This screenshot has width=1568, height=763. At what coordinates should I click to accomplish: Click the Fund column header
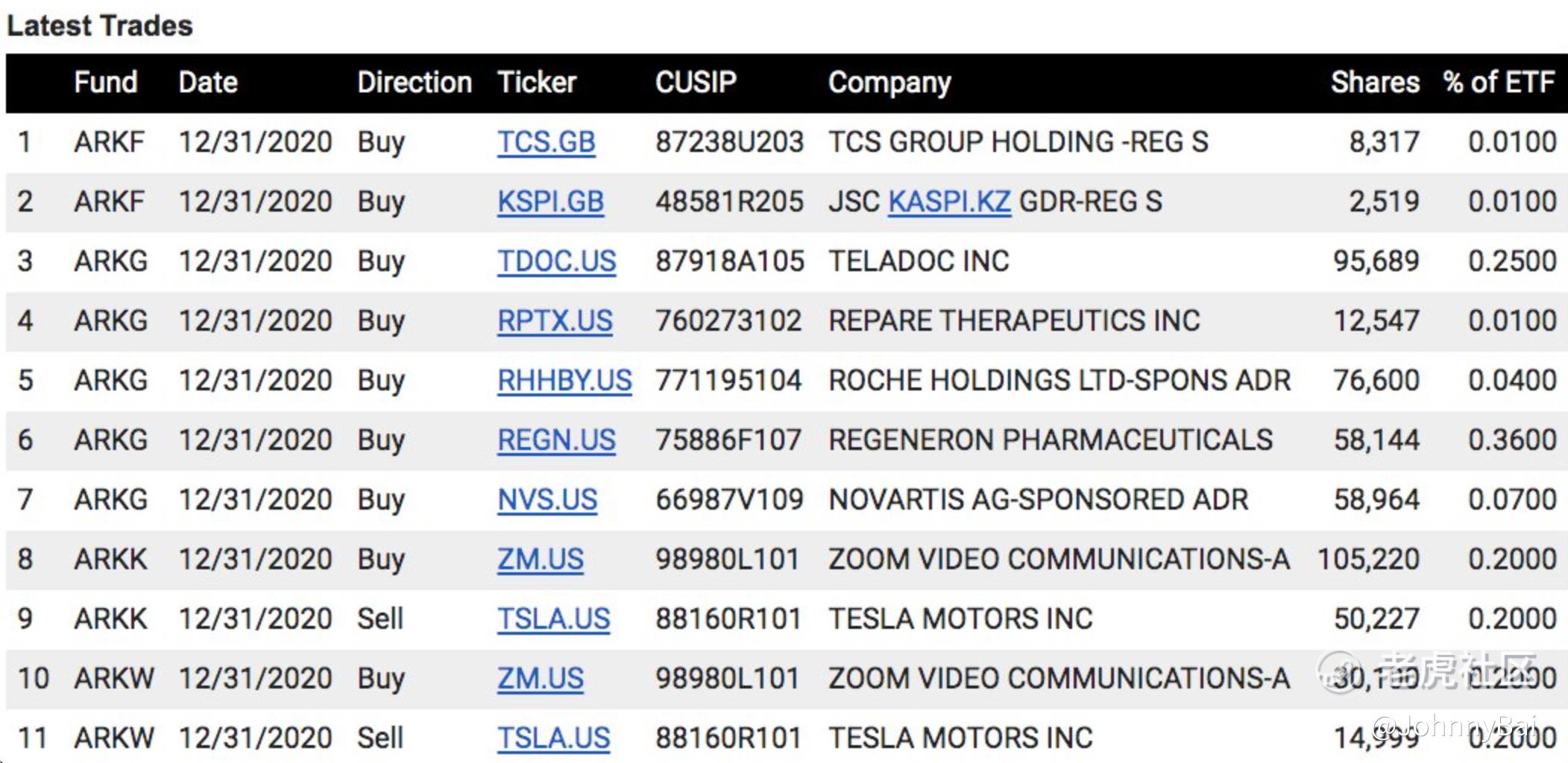105,82
